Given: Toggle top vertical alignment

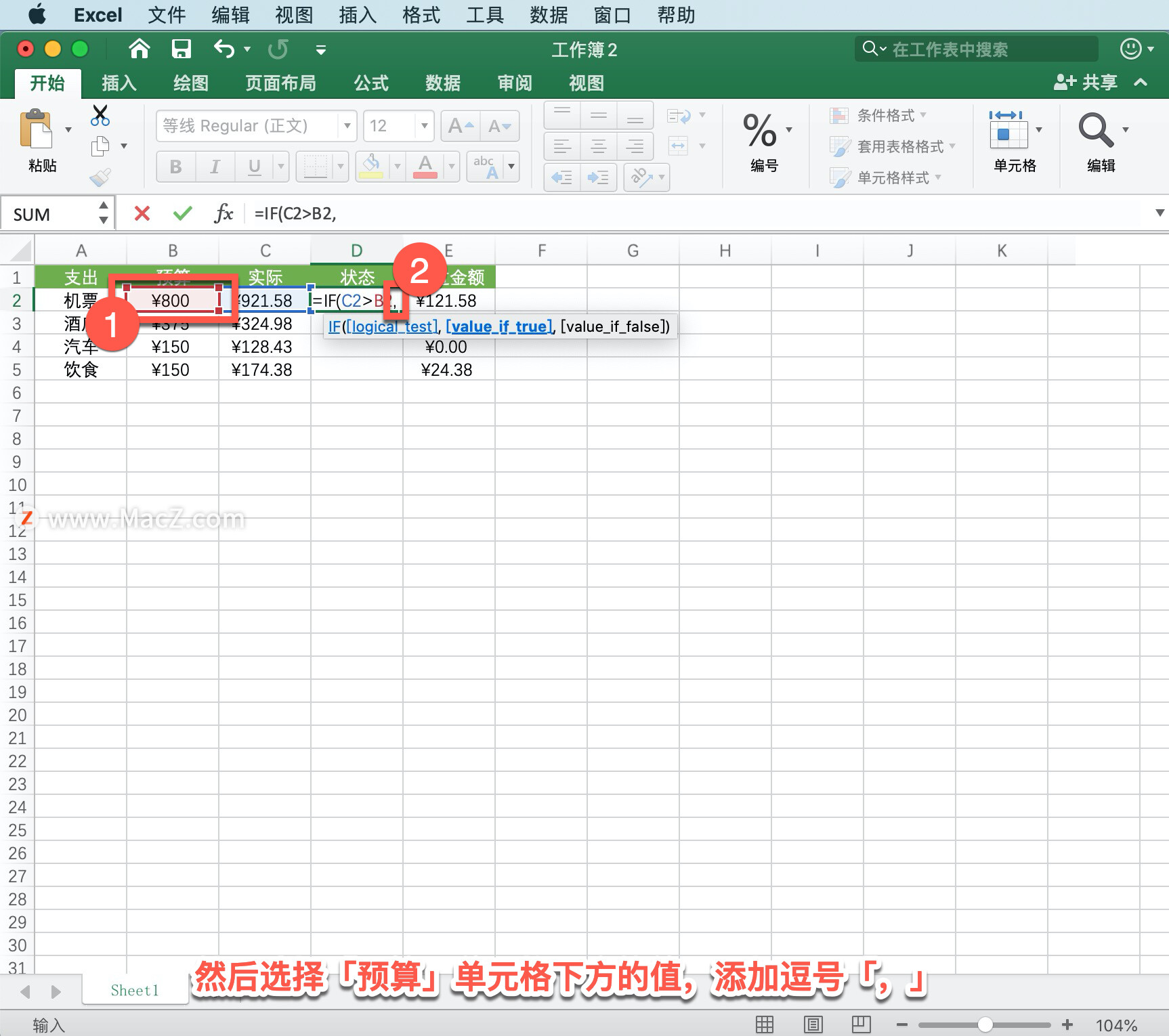Looking at the screenshot, I should [562, 116].
